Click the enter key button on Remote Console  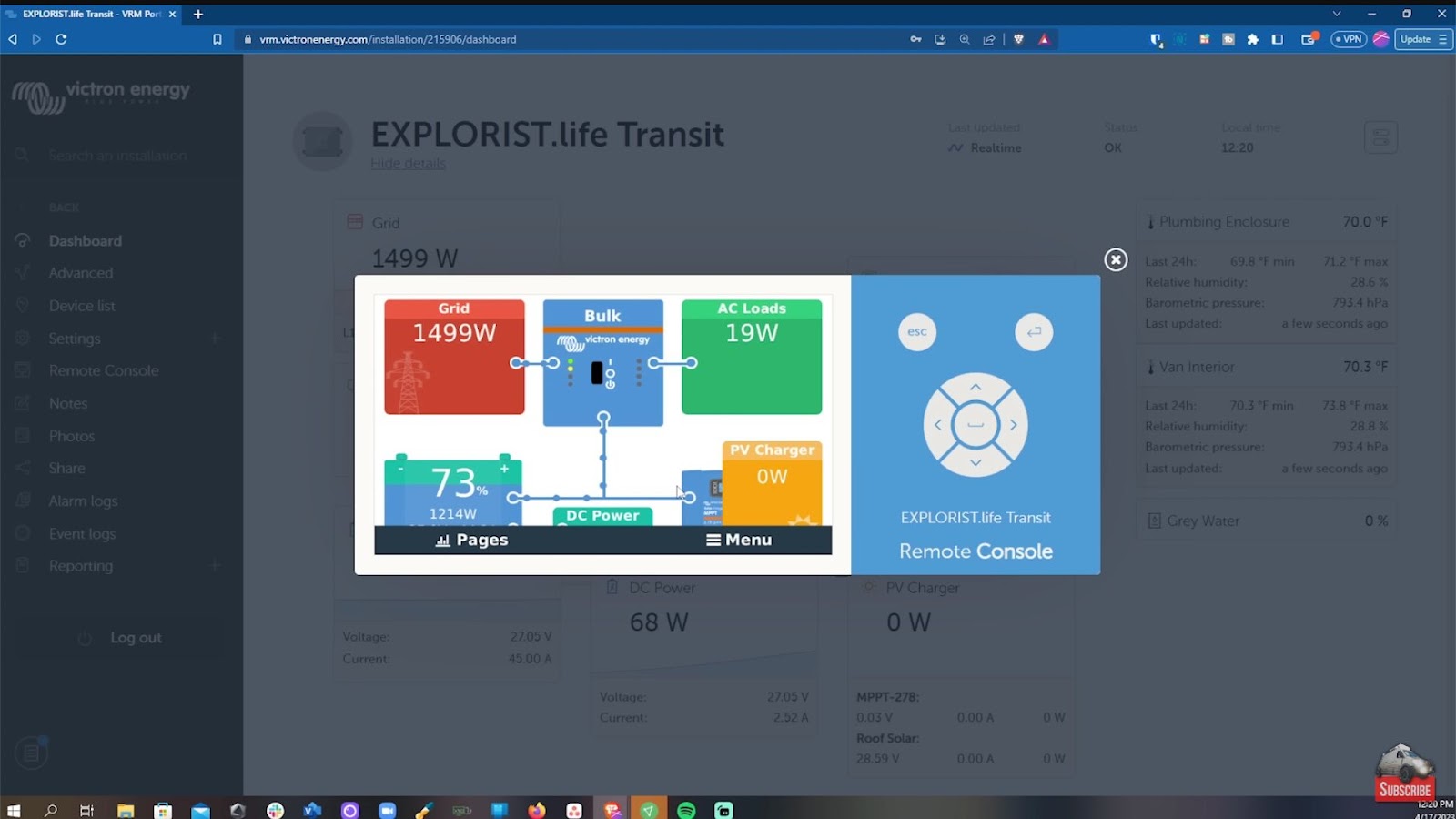tap(1034, 332)
